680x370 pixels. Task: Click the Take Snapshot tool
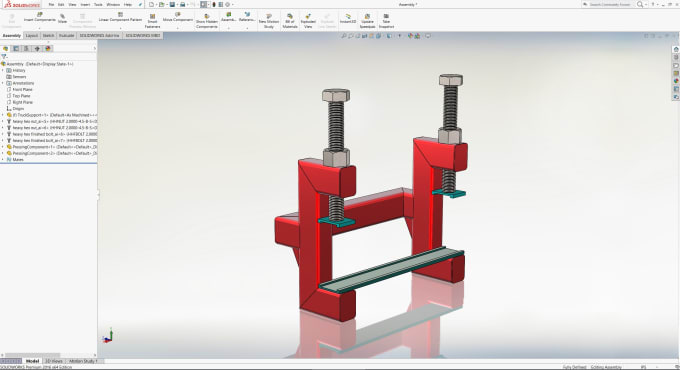pos(386,21)
